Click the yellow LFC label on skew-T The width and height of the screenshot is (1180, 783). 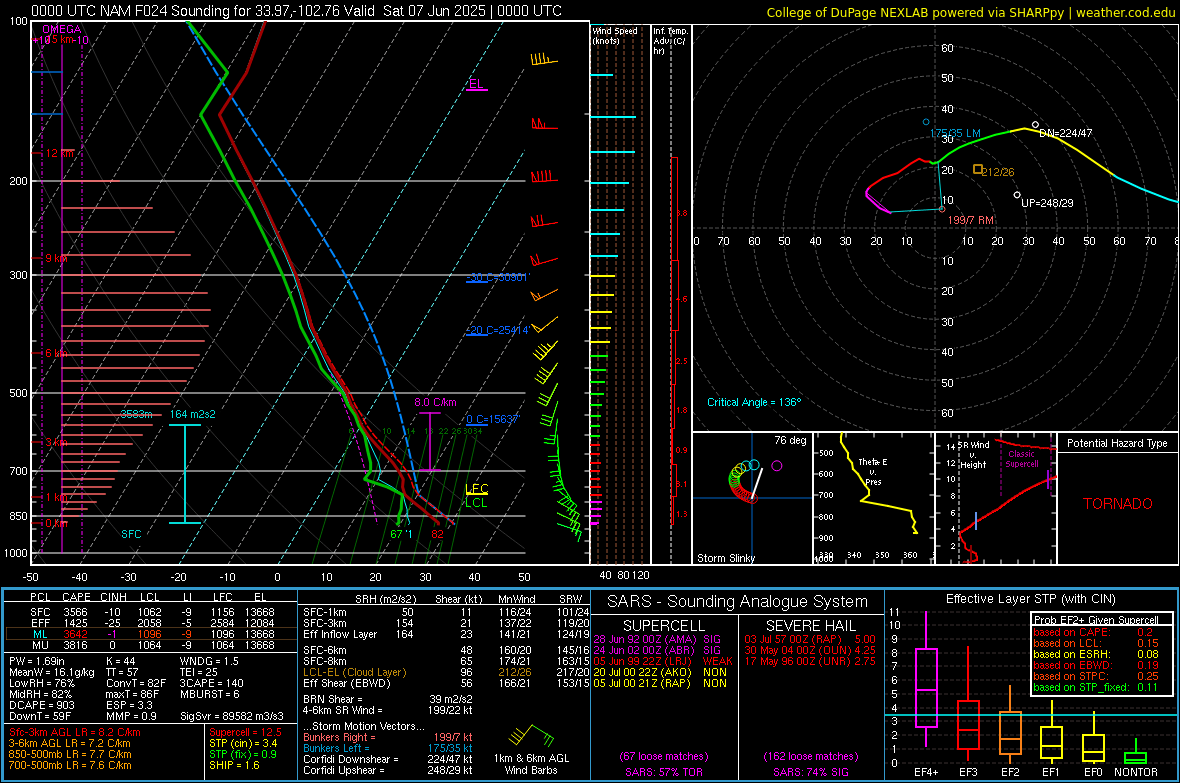[x=476, y=489]
